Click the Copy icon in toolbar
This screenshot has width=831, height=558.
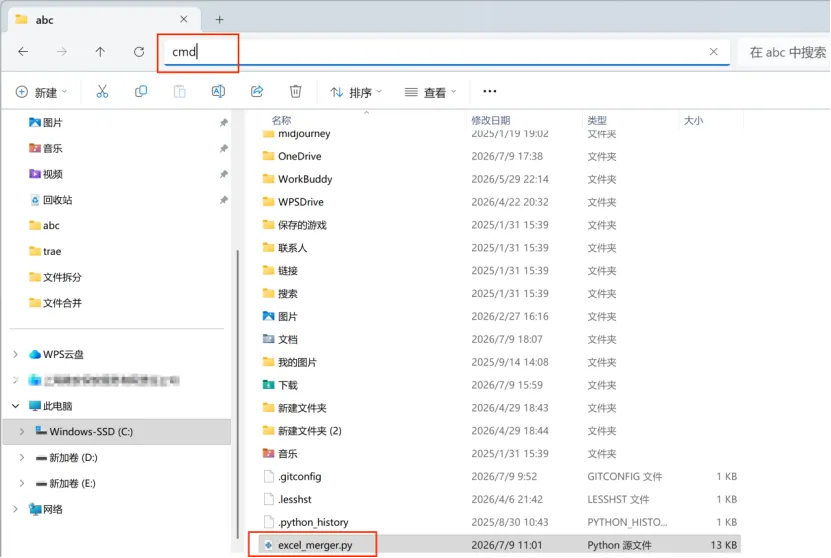click(x=141, y=92)
